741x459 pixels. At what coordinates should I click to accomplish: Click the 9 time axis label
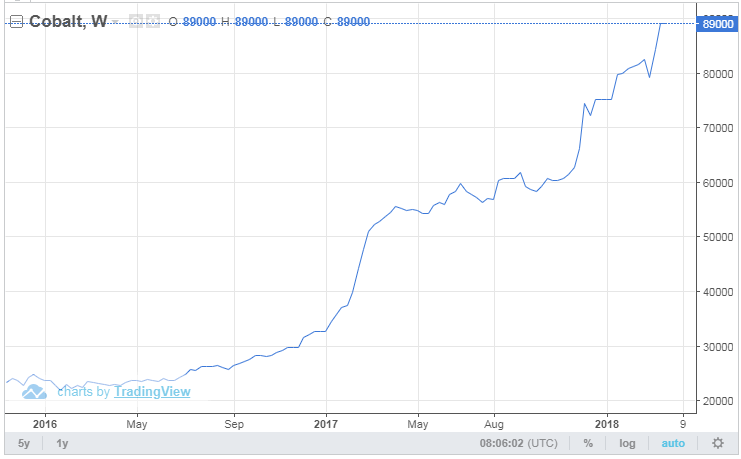tap(683, 424)
